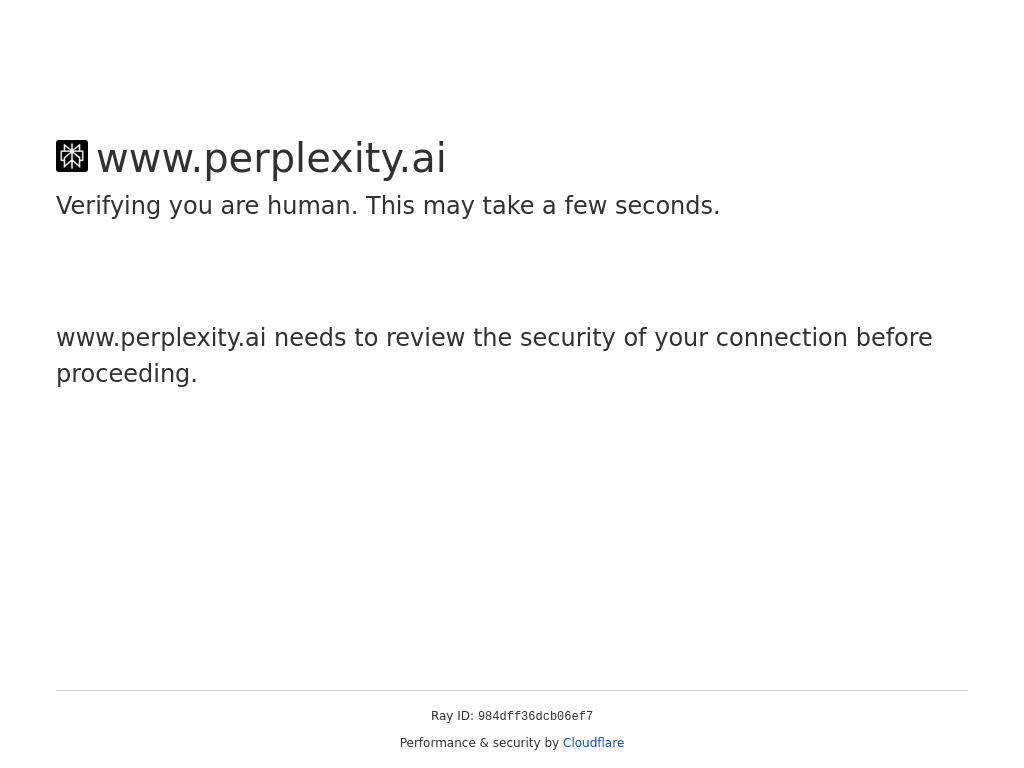
Task: Click the word "before" in the paragraph
Action: pyautogui.click(x=894, y=338)
